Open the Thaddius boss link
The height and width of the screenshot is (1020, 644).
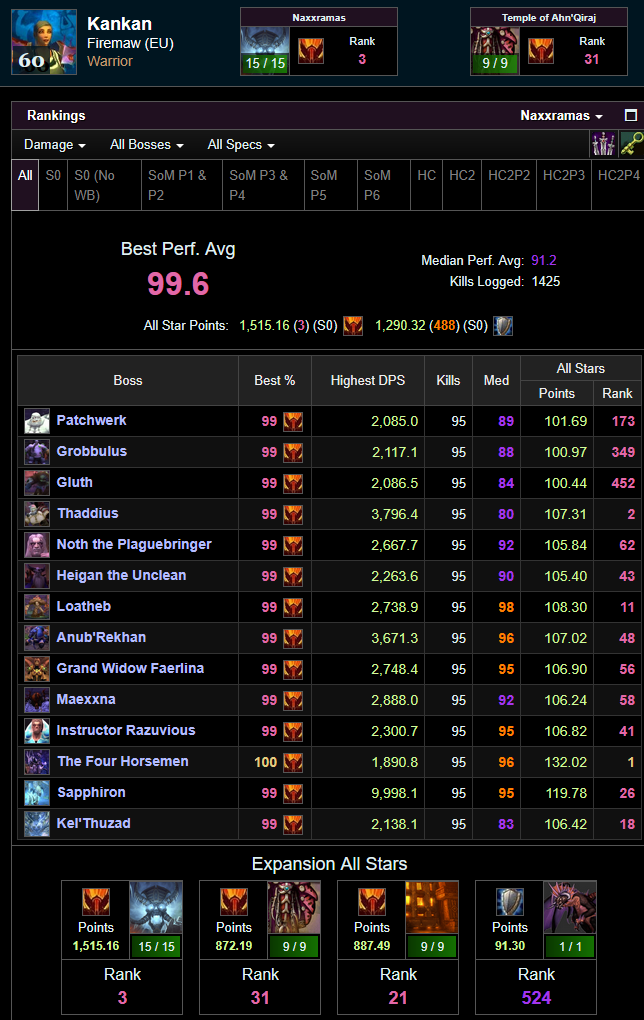click(x=88, y=513)
